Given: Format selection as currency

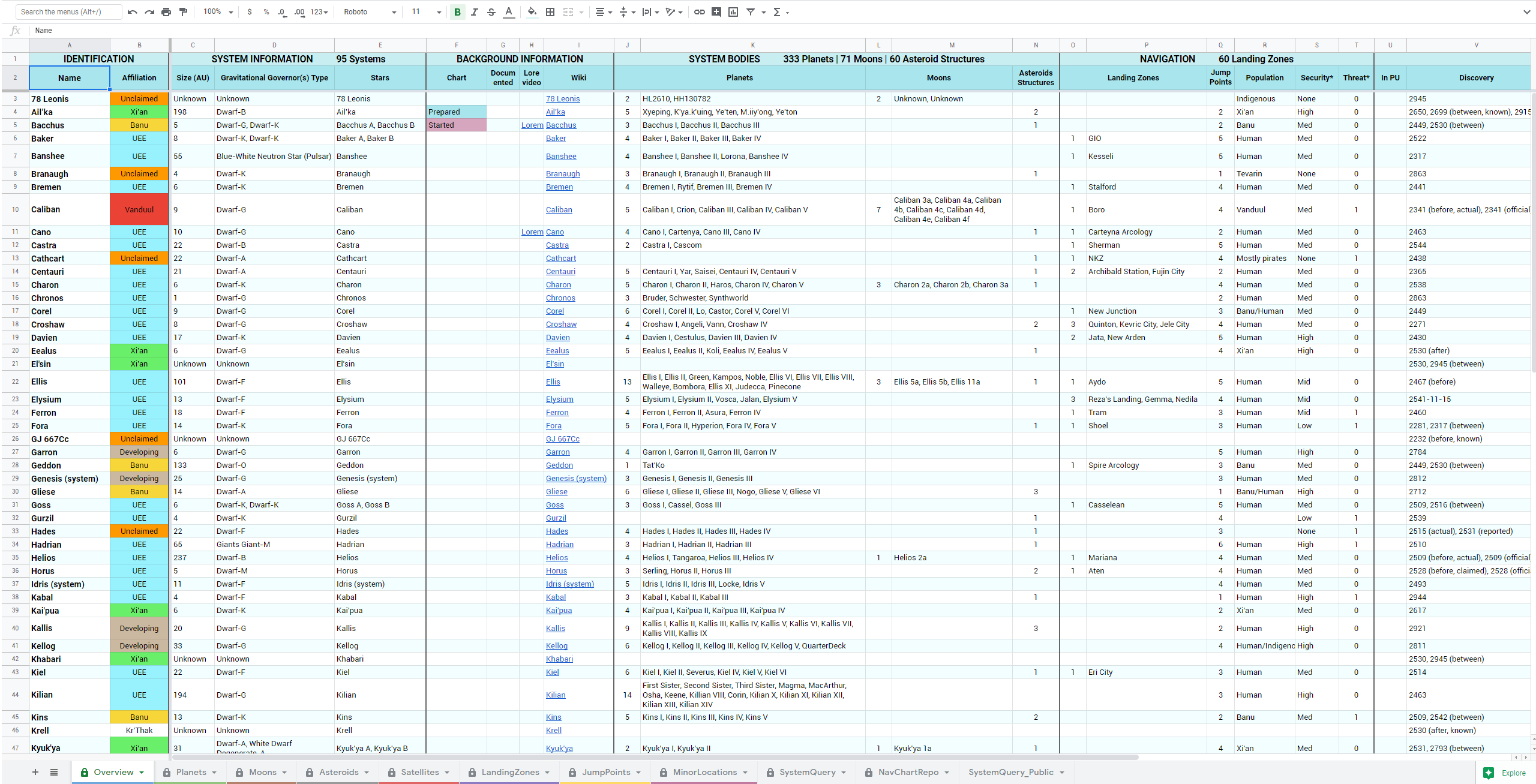Looking at the screenshot, I should [250, 11].
